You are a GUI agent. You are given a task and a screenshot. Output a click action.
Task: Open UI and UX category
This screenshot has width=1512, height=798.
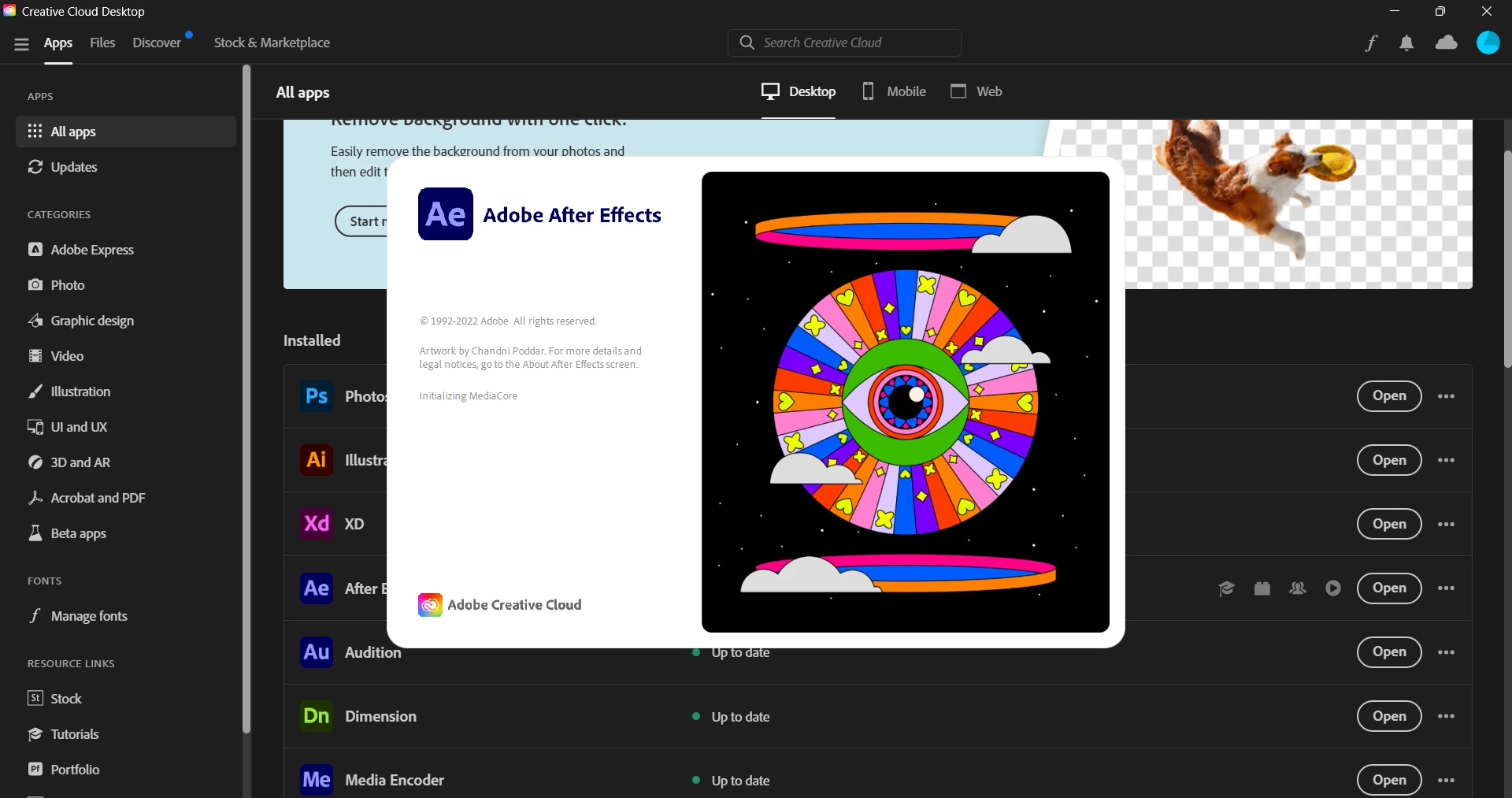tap(126, 427)
